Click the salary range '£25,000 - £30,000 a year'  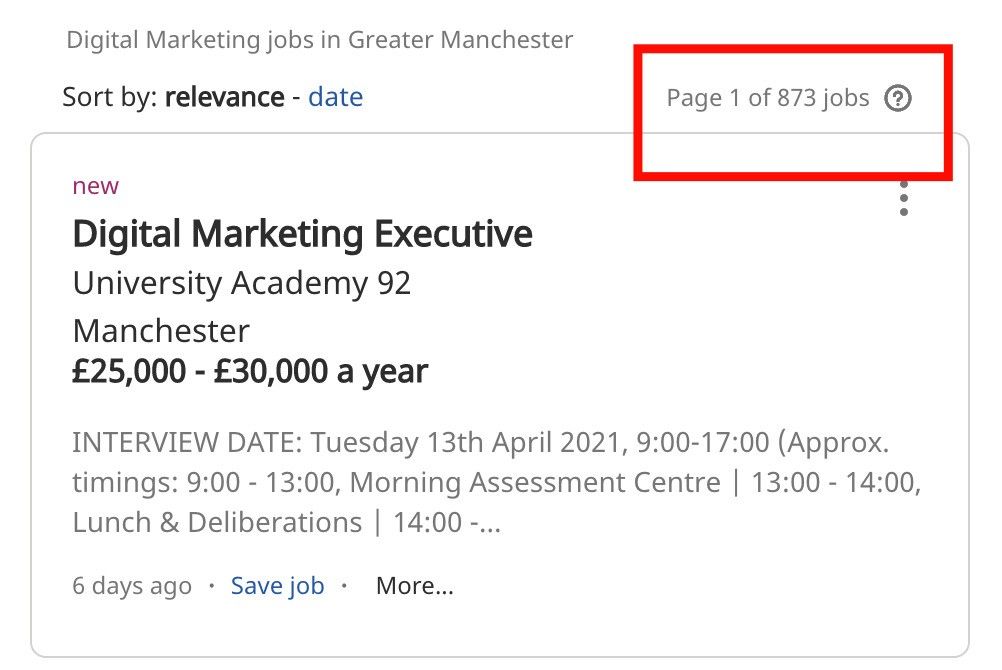tap(249, 371)
